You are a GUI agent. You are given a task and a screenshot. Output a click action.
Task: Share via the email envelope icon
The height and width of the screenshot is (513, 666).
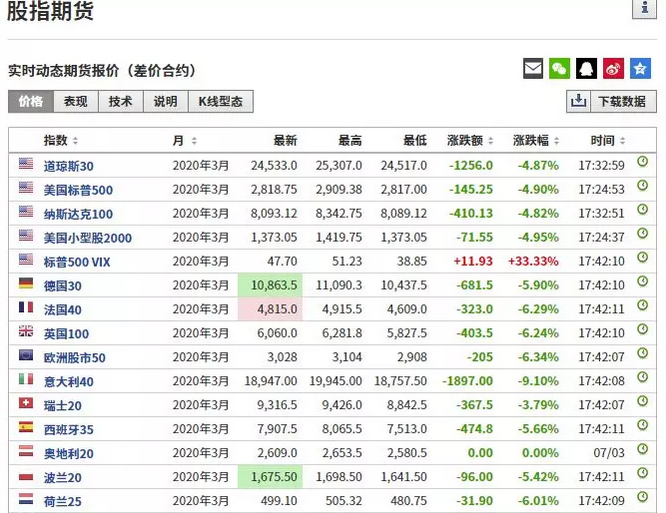[533, 68]
